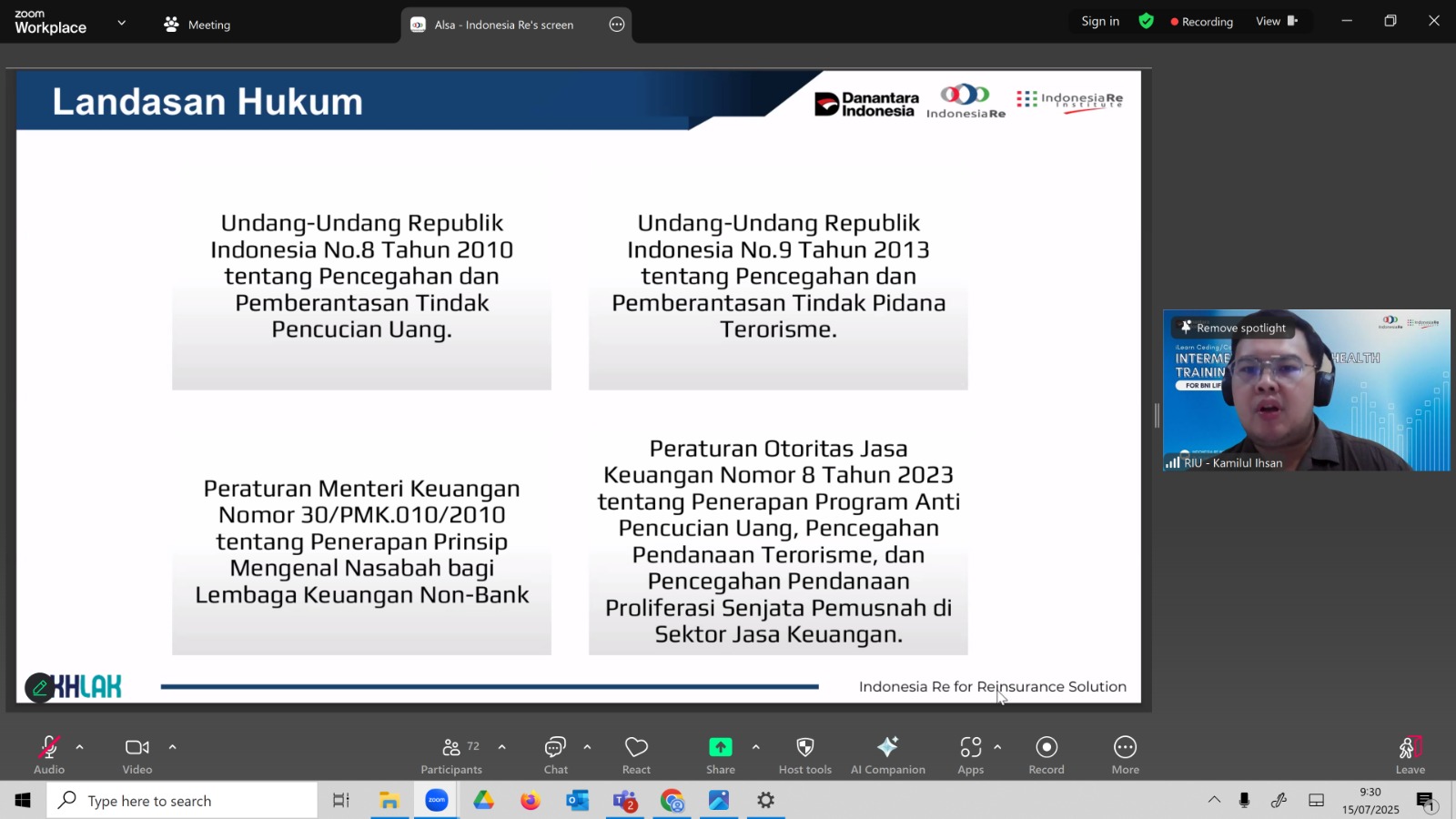Open the blue pen app in the taskbar

[719, 801]
